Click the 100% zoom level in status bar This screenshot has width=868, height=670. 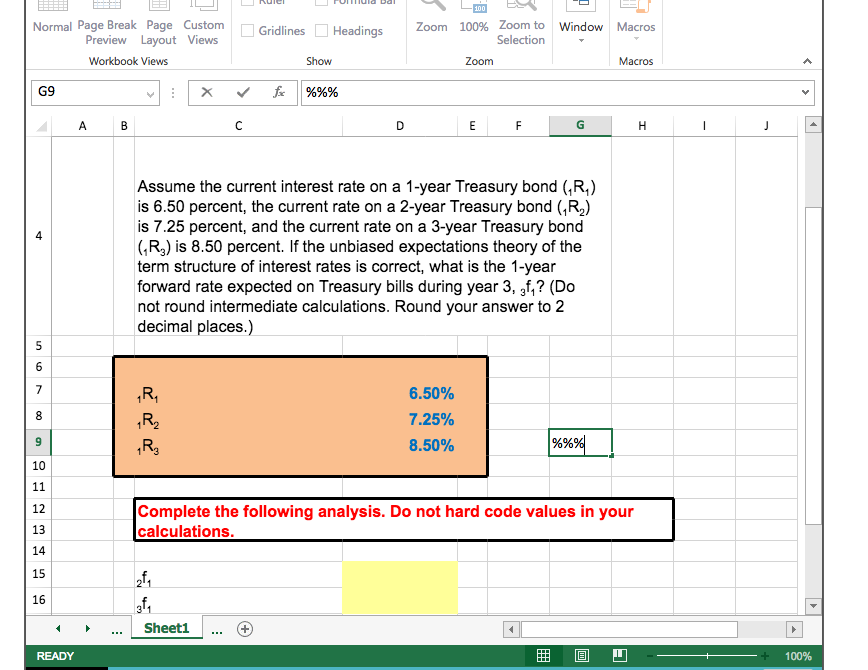coord(798,656)
